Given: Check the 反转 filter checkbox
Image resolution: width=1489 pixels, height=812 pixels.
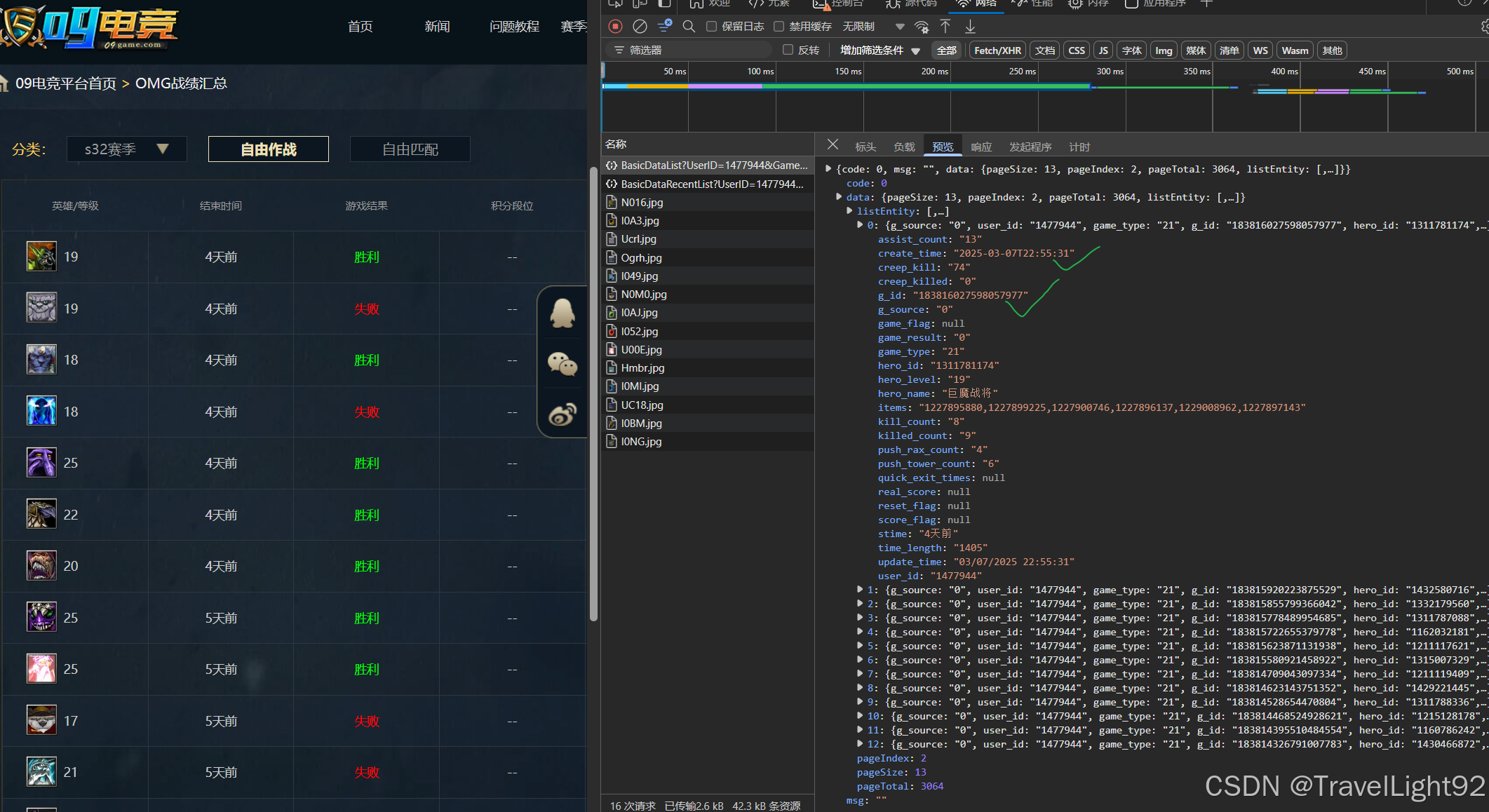Looking at the screenshot, I should pos(788,50).
